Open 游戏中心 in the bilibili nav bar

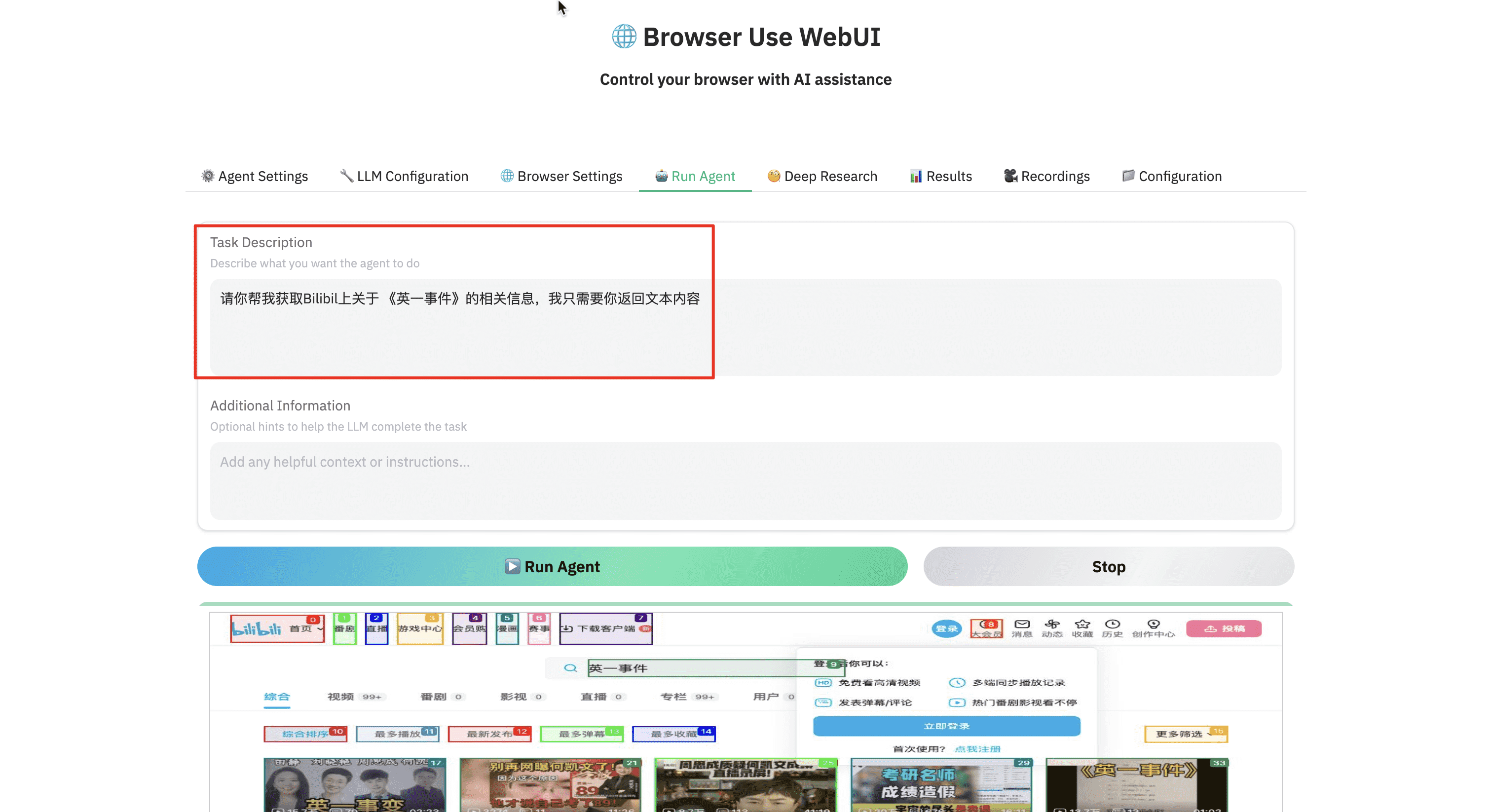click(x=420, y=629)
